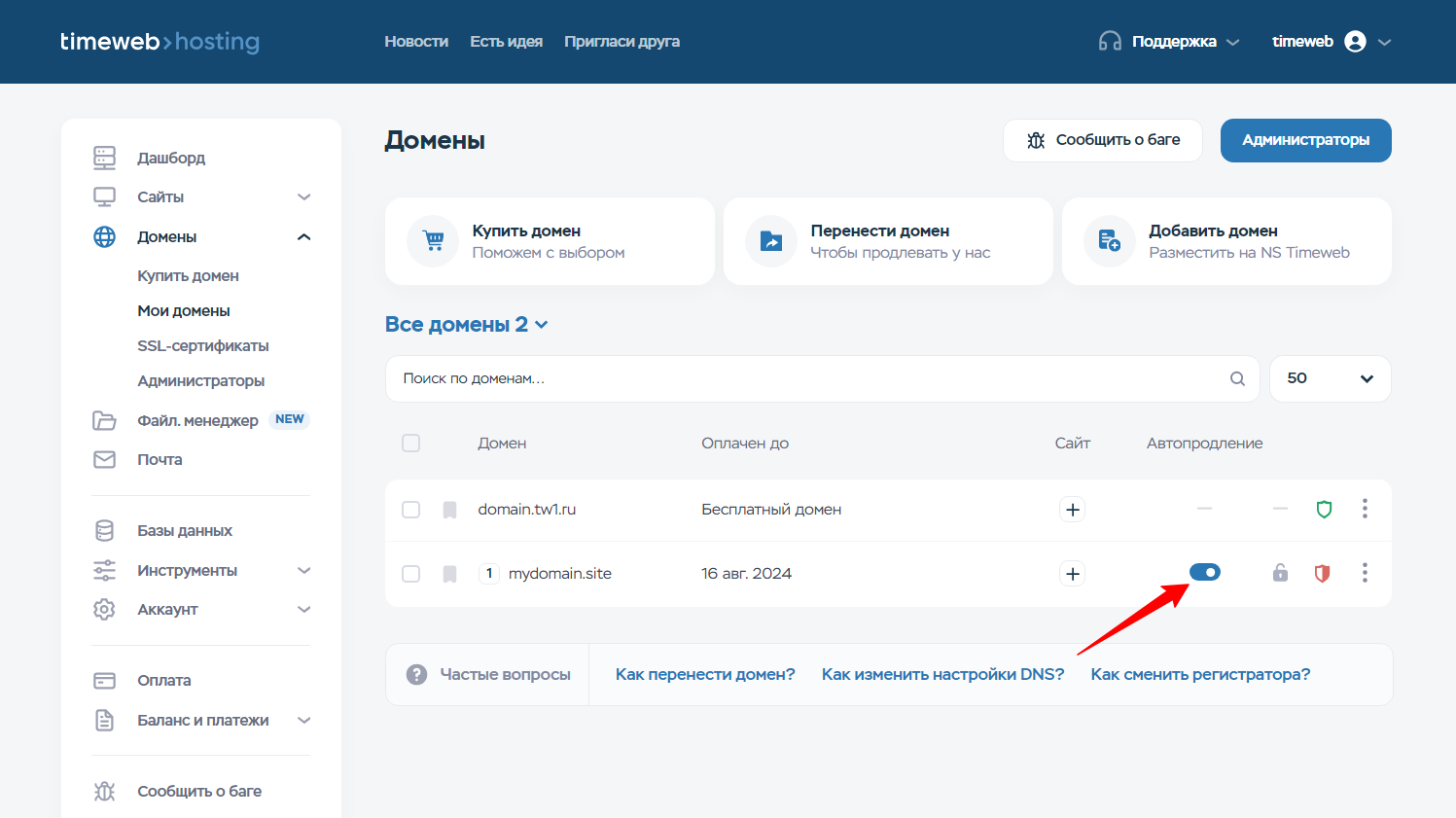
Task: Click the Поиск по доменам search field
Action: pyautogui.click(x=807, y=378)
